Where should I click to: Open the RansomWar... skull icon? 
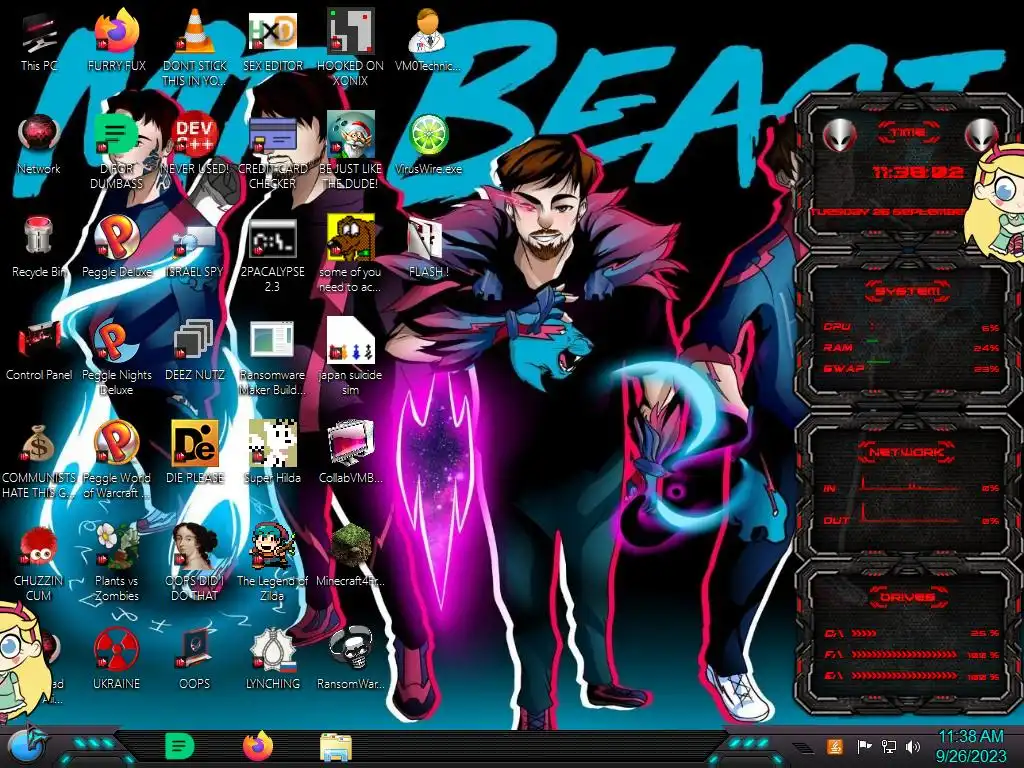point(350,658)
